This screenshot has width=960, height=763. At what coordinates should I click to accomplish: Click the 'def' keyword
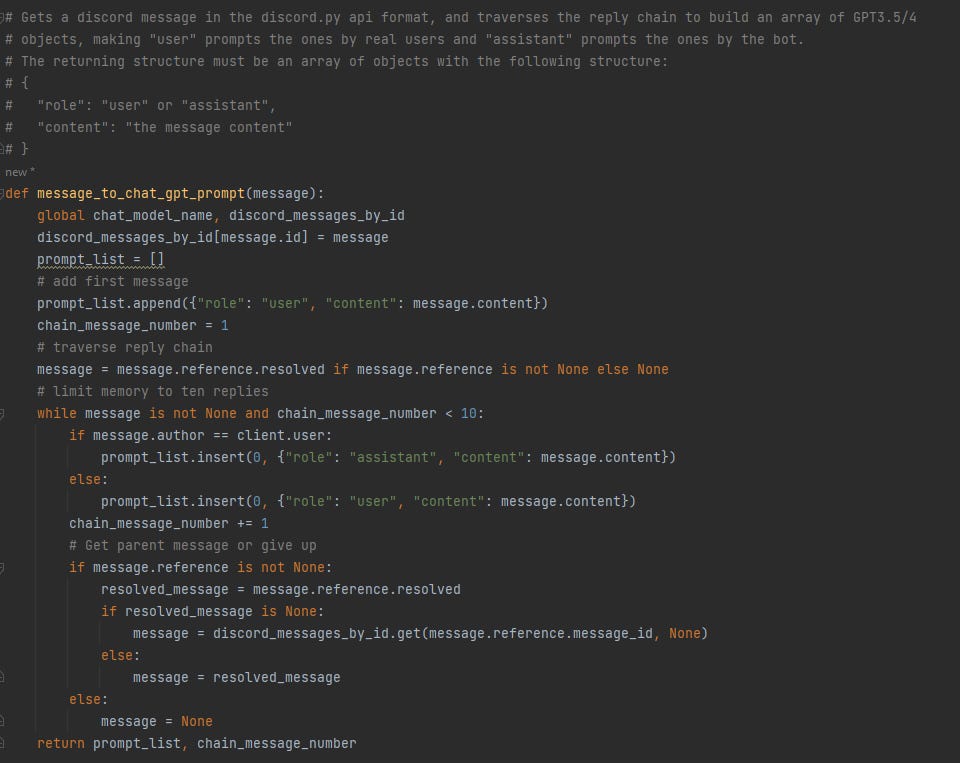click(17, 194)
